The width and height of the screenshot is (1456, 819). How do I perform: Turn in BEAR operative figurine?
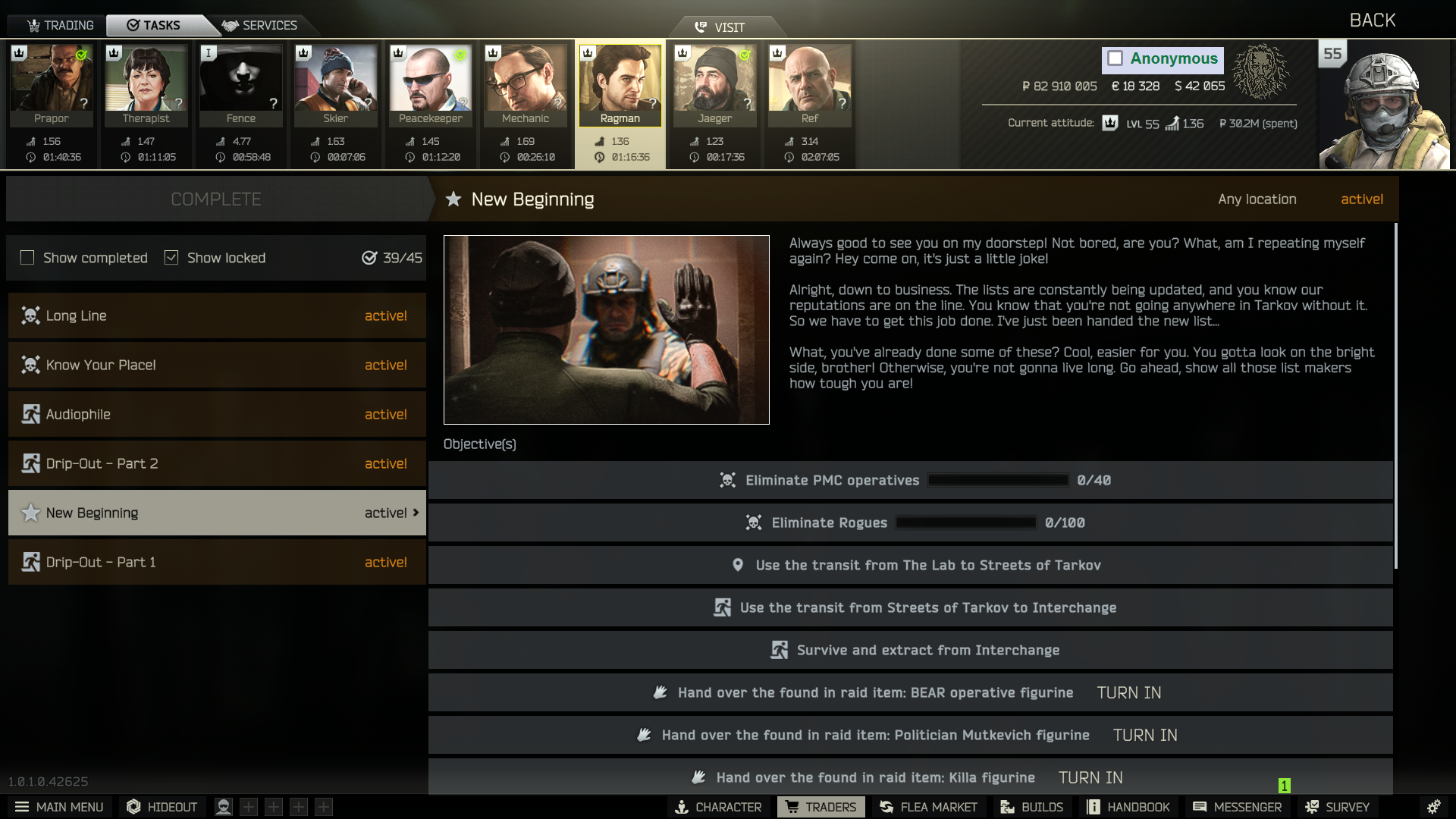coord(1128,692)
